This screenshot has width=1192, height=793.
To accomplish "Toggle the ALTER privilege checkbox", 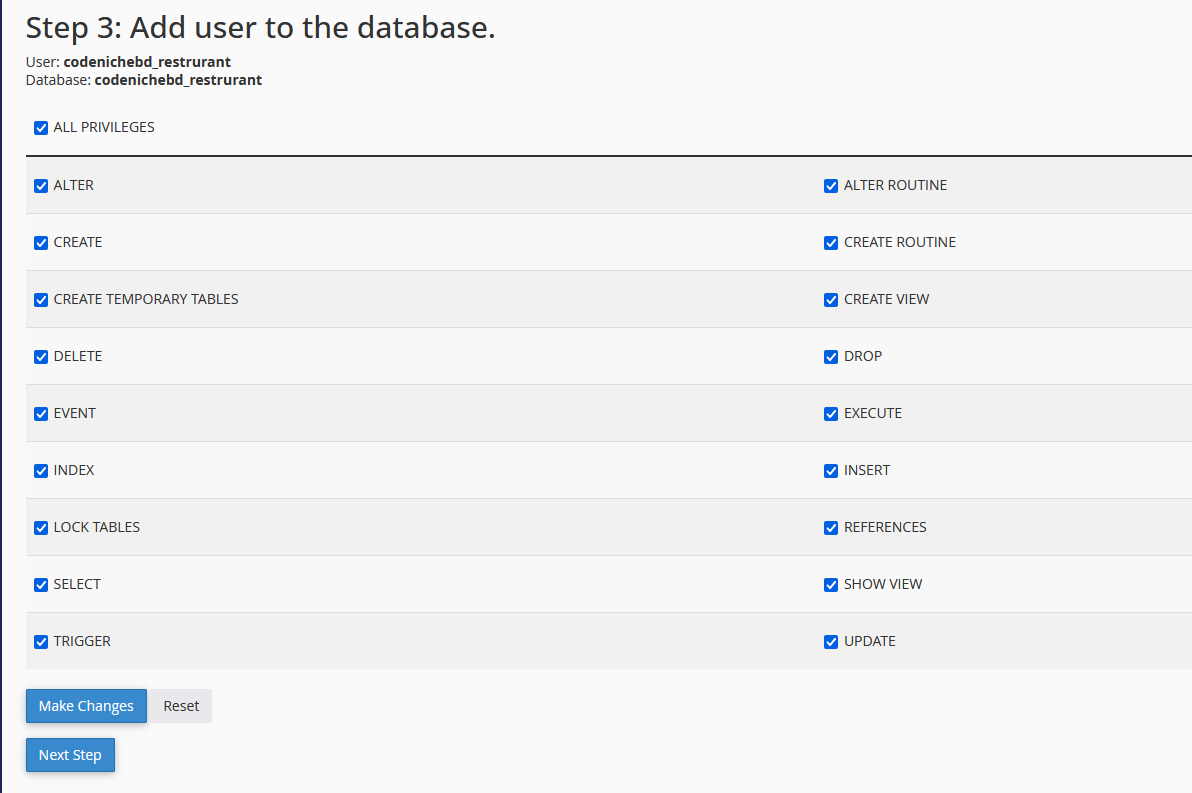I will point(41,186).
